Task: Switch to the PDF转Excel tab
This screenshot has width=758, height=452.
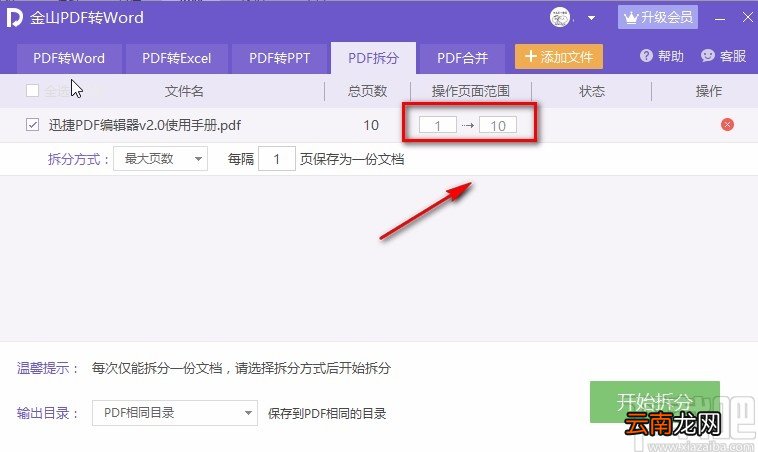Action: 176,58
